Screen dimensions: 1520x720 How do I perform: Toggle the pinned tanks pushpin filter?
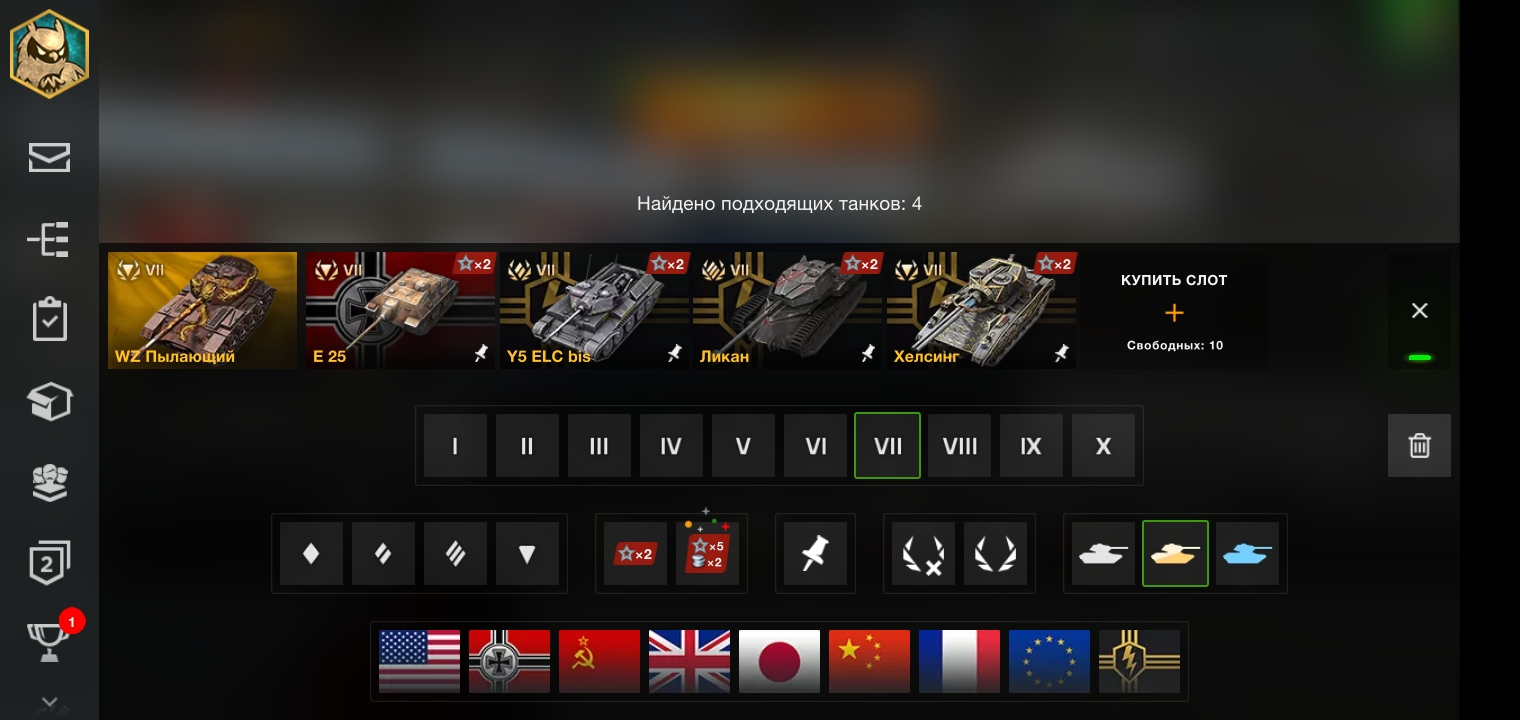tap(815, 553)
